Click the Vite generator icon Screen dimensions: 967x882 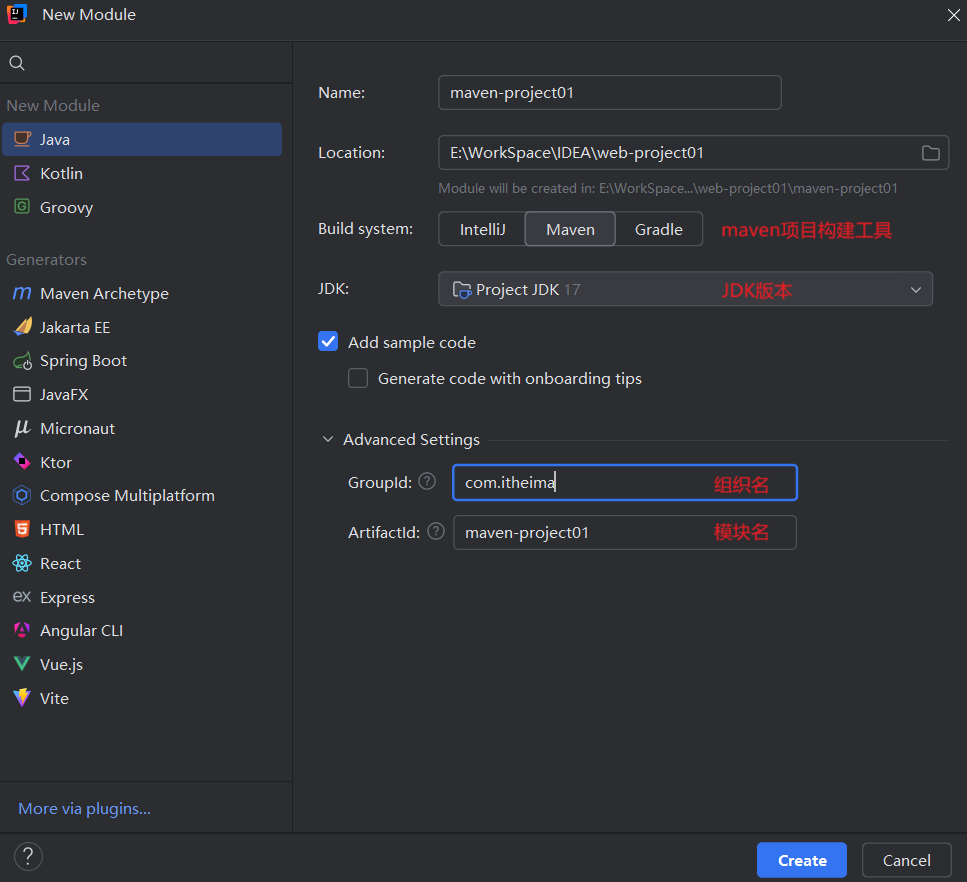(x=22, y=698)
